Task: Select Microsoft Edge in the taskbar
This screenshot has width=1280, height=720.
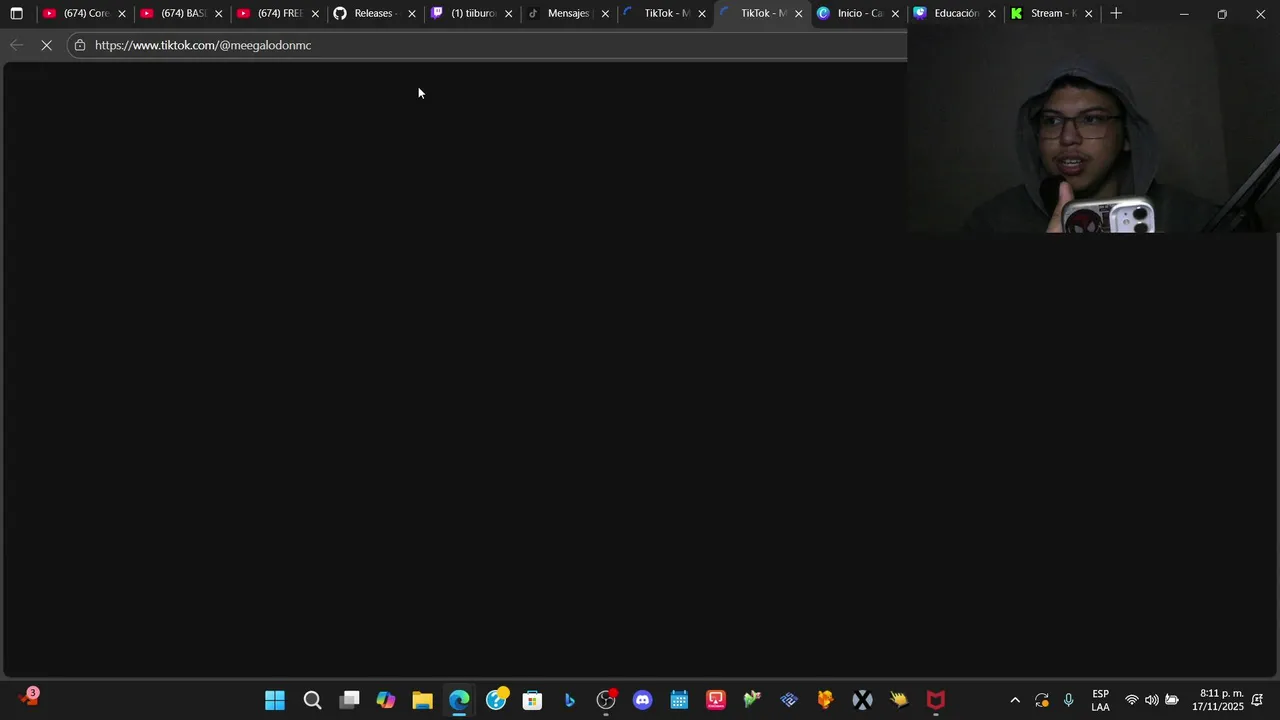Action: tap(459, 700)
